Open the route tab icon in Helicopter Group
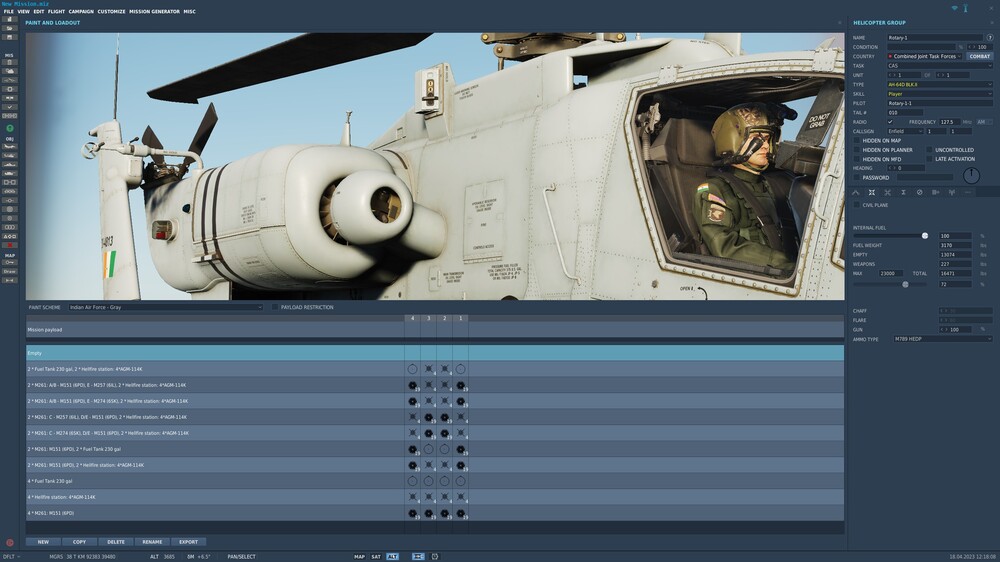This screenshot has height=562, width=1000. pos(856,193)
